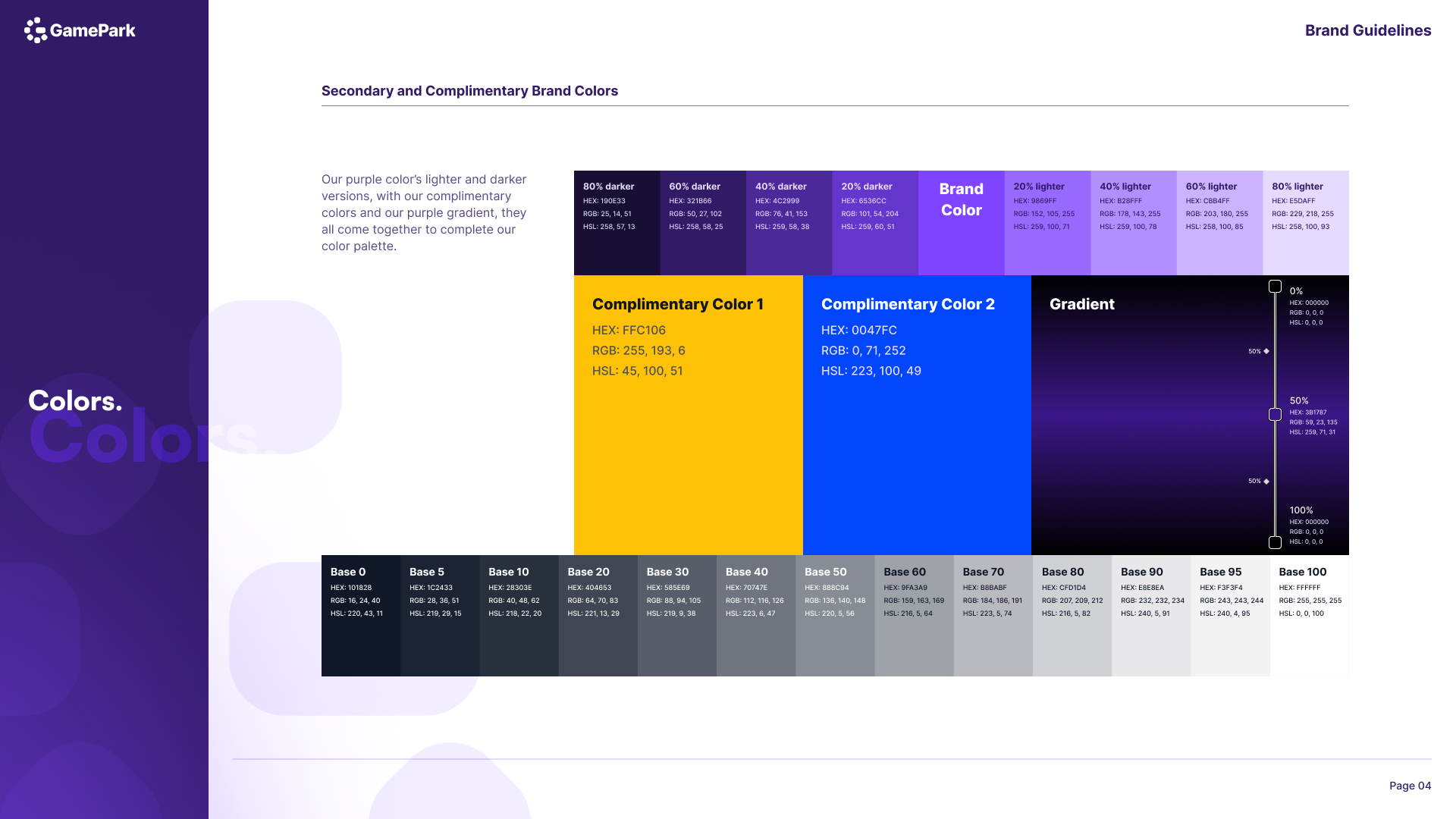Select the 80% lighter purple swatch
The height and width of the screenshot is (819, 1456).
tap(1306, 223)
